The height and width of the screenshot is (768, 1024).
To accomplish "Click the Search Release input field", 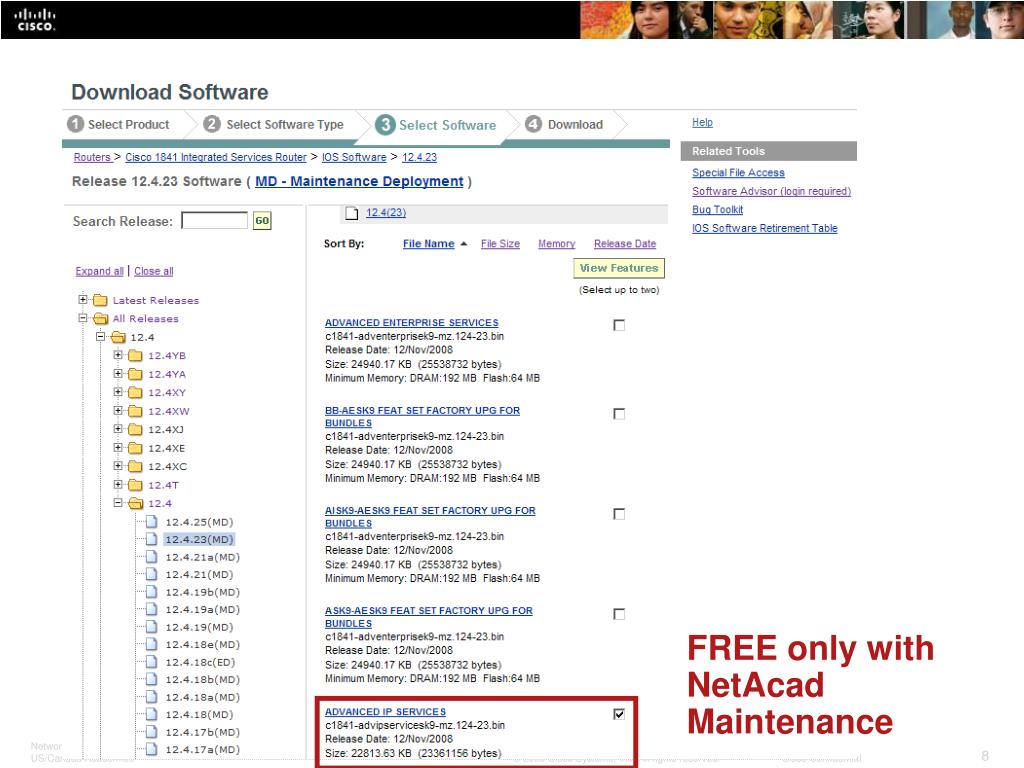I will click(x=215, y=220).
